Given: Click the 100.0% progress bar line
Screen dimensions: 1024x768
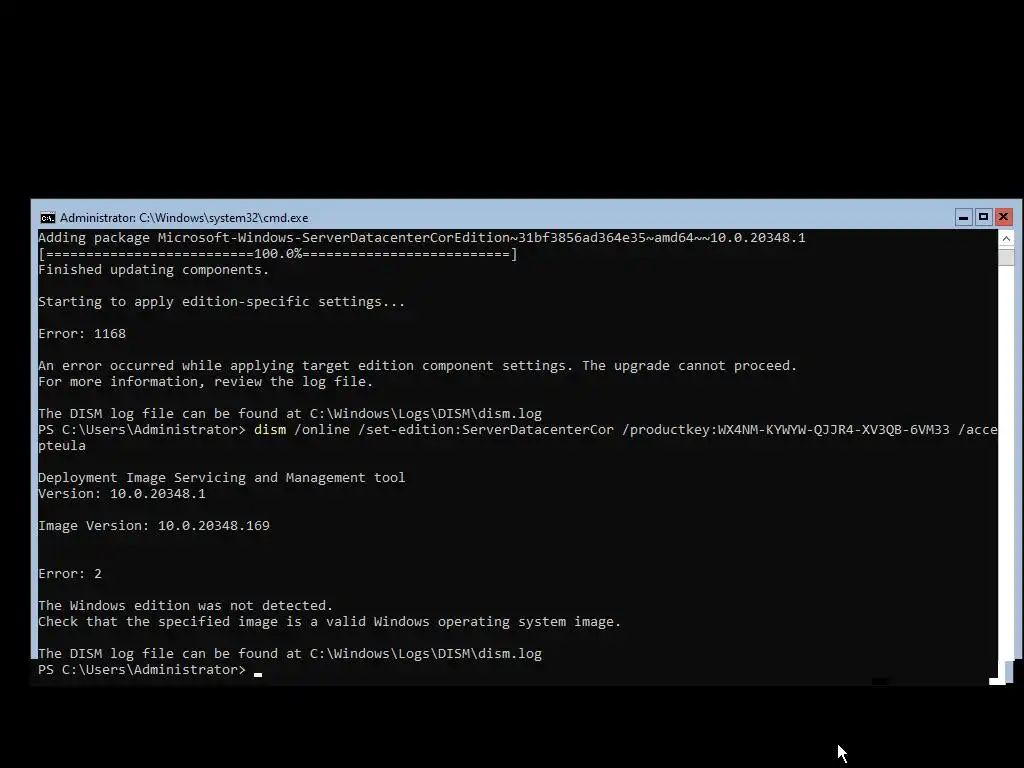Looking at the screenshot, I should click(x=278, y=253).
